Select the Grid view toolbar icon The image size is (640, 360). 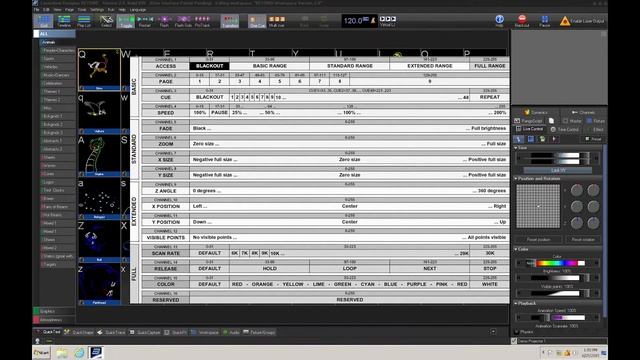[x=43, y=21]
